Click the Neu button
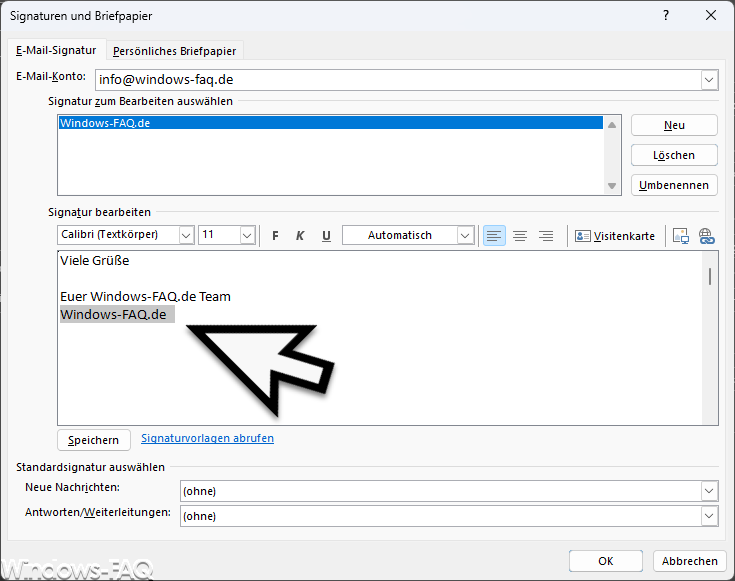The image size is (735, 581). [x=674, y=125]
